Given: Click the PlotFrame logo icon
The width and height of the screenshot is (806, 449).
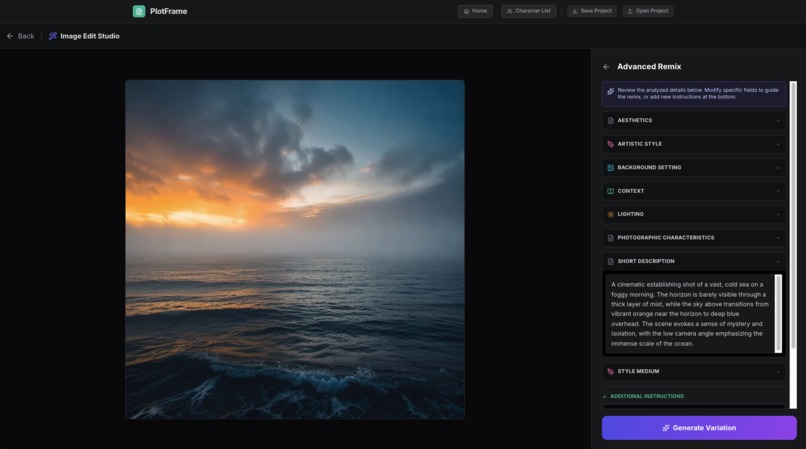Looking at the screenshot, I should [139, 11].
